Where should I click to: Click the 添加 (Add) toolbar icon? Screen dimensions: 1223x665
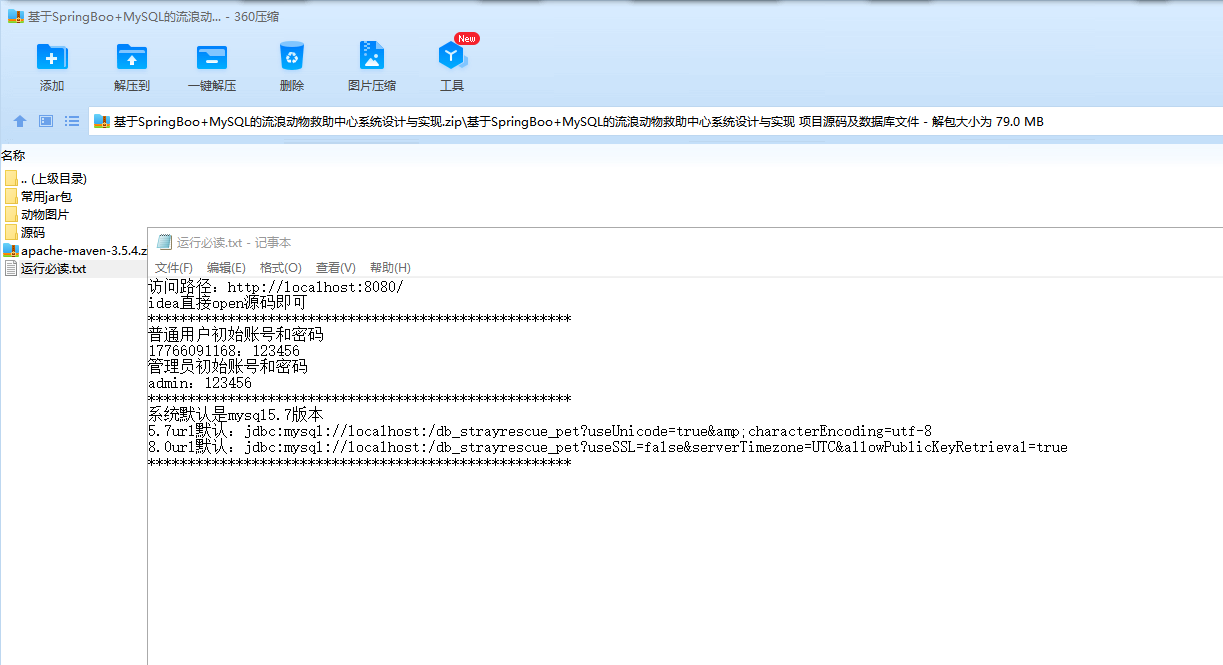coord(52,57)
